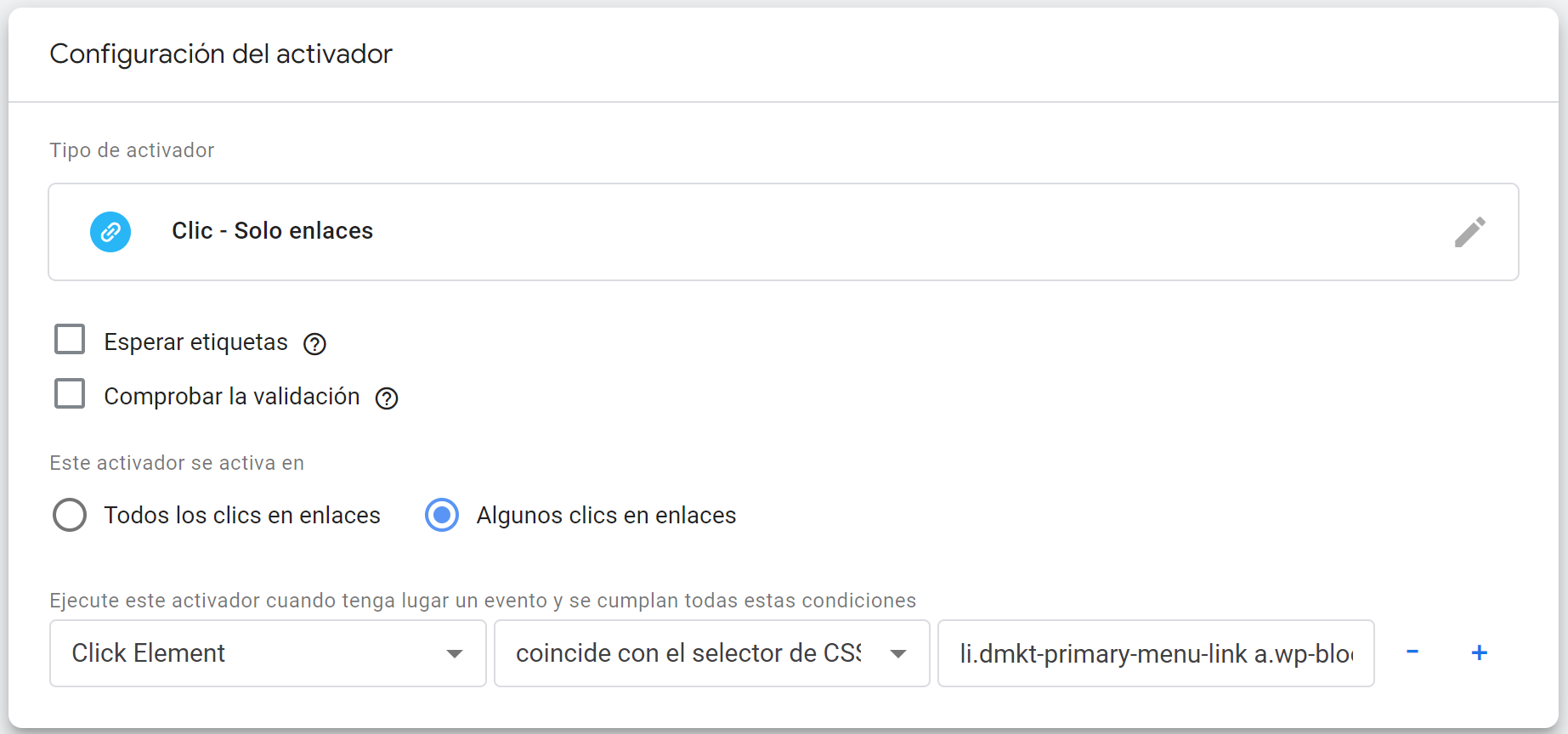Add a new condition with the plus icon
Image resolution: width=1568 pixels, height=734 pixels.
1480,652
